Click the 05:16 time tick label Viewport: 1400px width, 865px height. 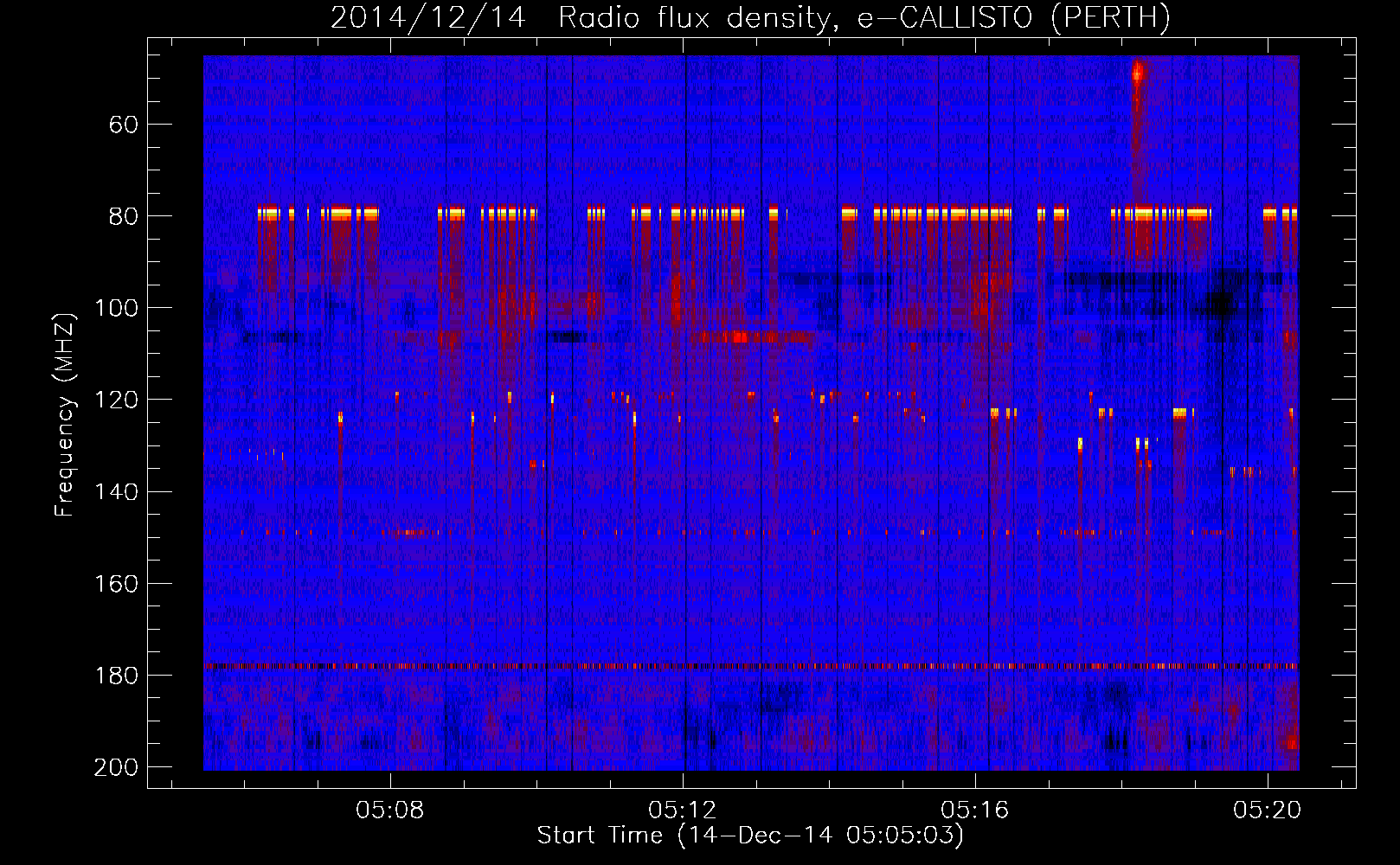[975, 811]
